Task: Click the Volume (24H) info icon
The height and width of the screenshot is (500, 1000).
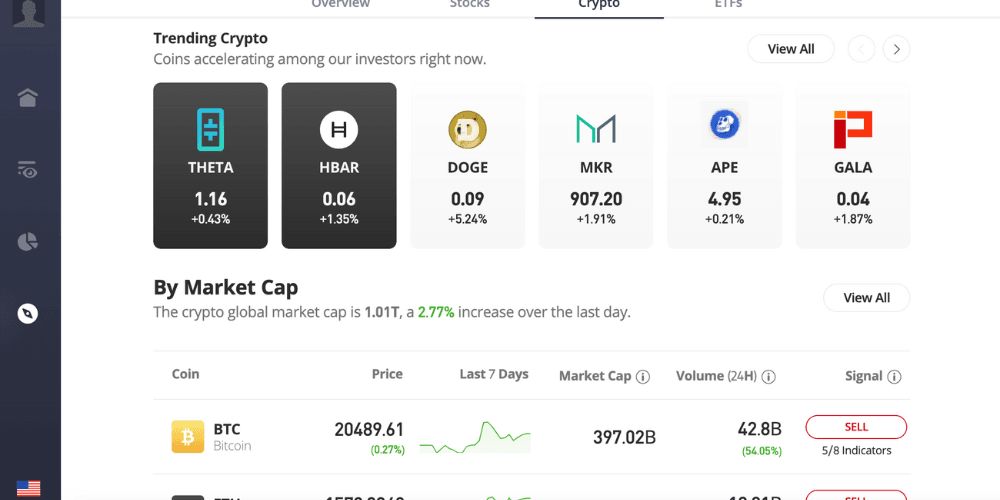Action: (x=769, y=377)
